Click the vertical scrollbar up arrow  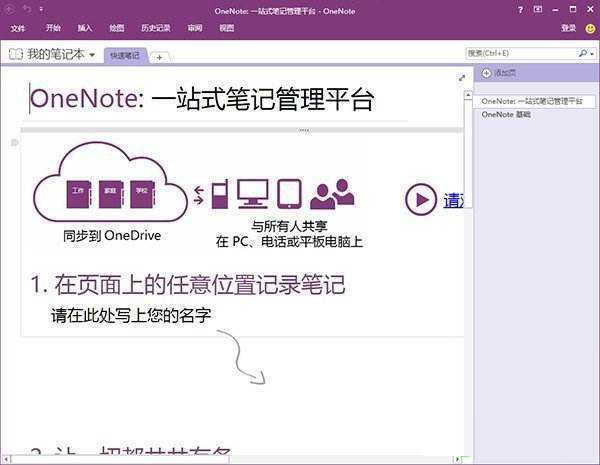coord(468,95)
